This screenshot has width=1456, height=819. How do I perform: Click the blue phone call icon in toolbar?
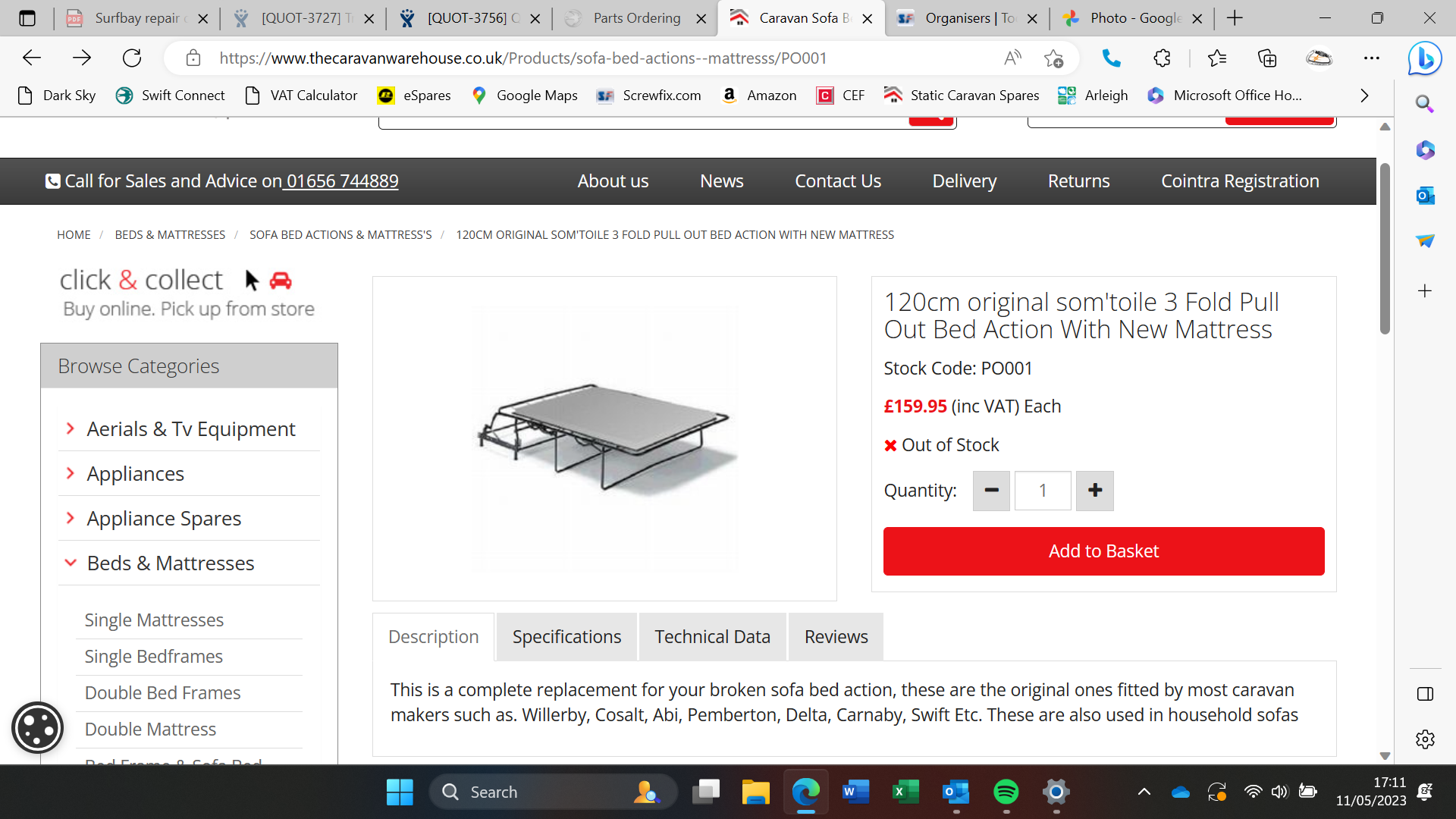1111,58
